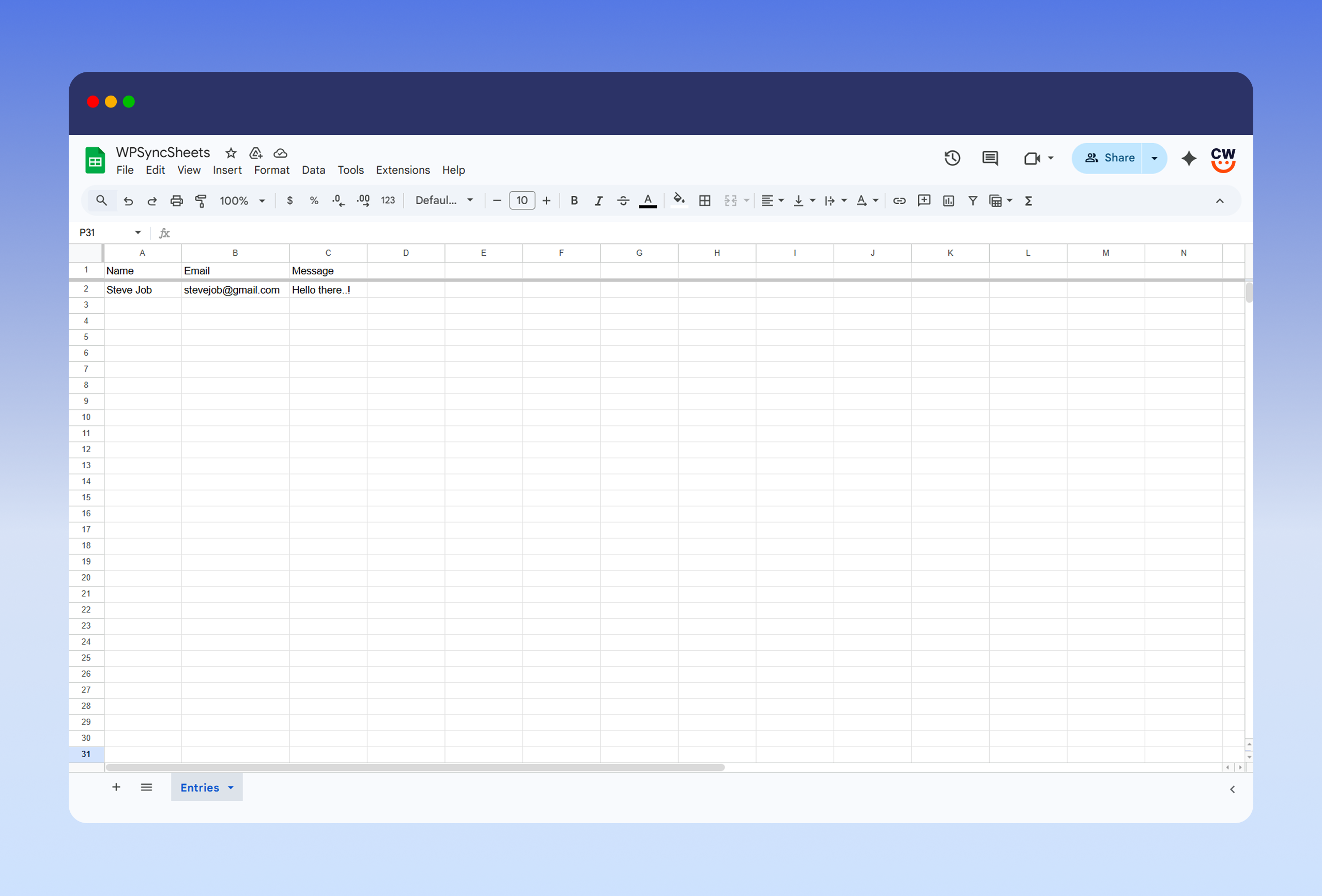Click the move to Drive icon
The height and width of the screenshot is (896, 1322).
(256, 153)
